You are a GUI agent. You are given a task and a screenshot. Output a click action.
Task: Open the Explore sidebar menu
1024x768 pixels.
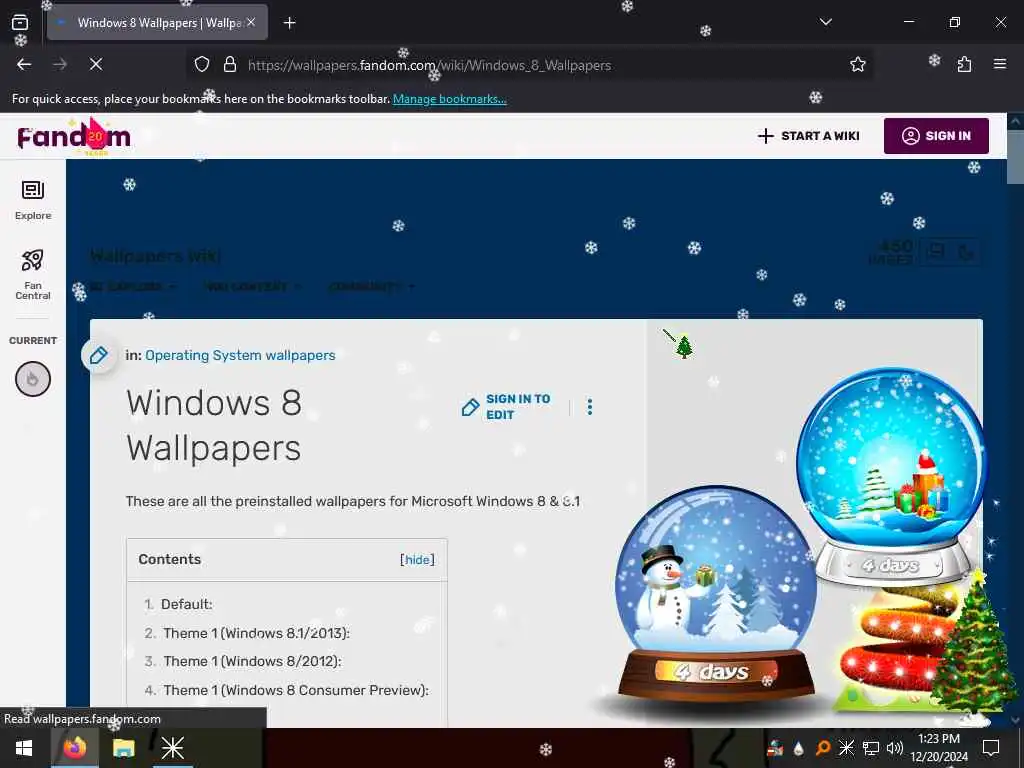[x=33, y=200]
